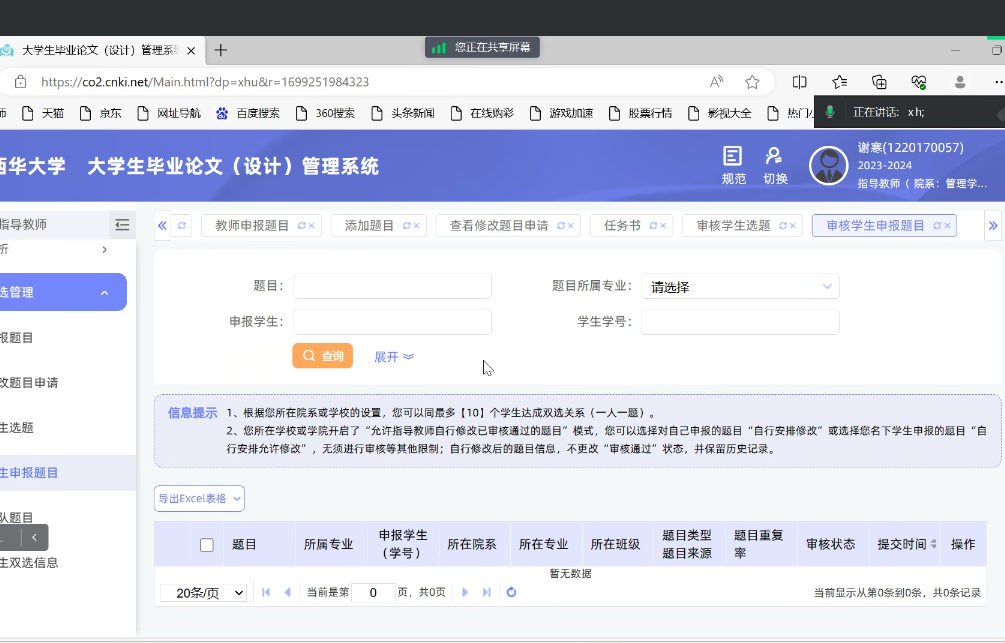The height and width of the screenshot is (643, 1005).
Task: Click the user avatar icon in header
Action: pyautogui.click(x=828, y=166)
